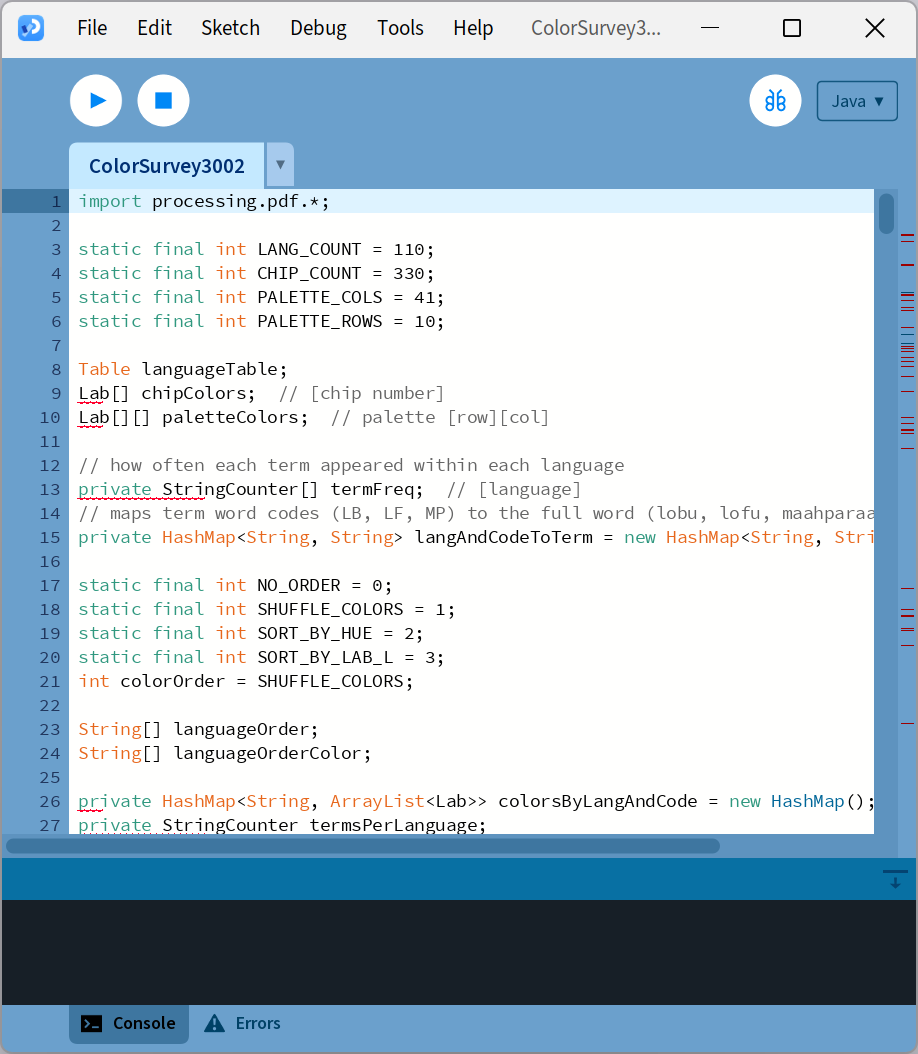Select the terminal icon on the Console tab
The height and width of the screenshot is (1054, 918).
point(93,1023)
